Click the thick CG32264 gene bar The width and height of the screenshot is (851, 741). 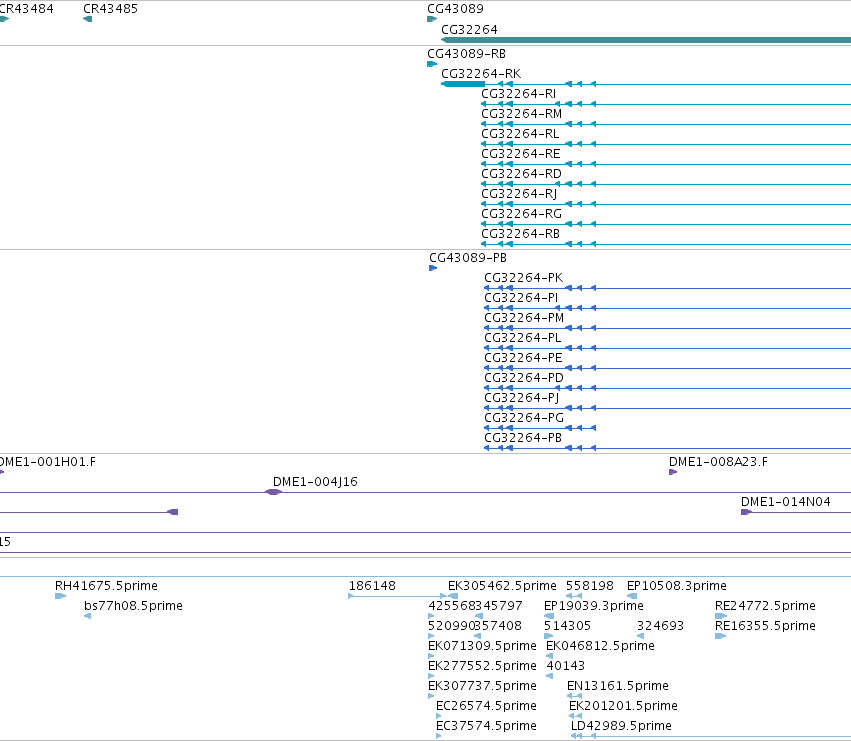[x=646, y=40]
